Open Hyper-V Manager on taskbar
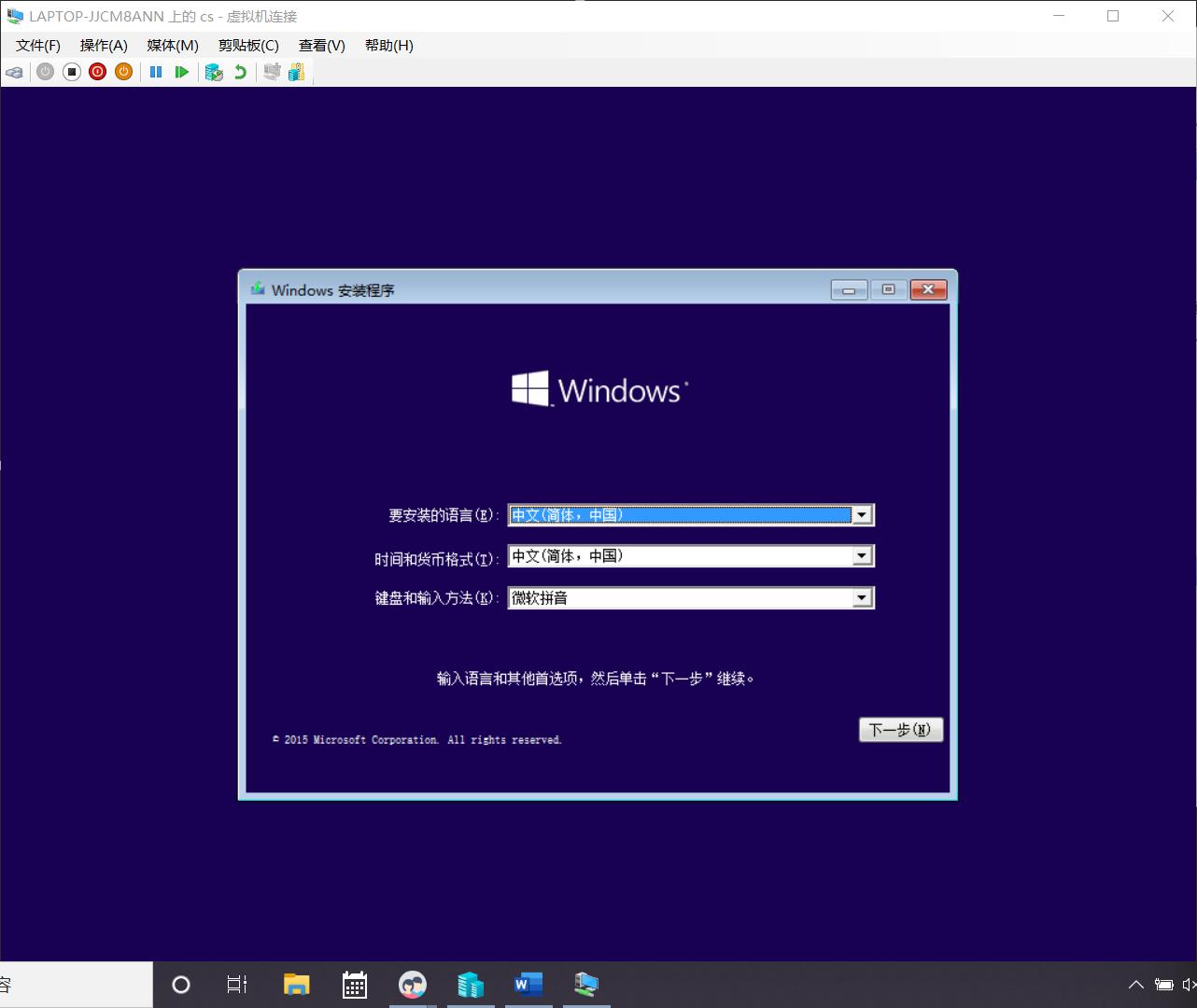Image resolution: width=1197 pixels, height=1008 pixels. (471, 985)
